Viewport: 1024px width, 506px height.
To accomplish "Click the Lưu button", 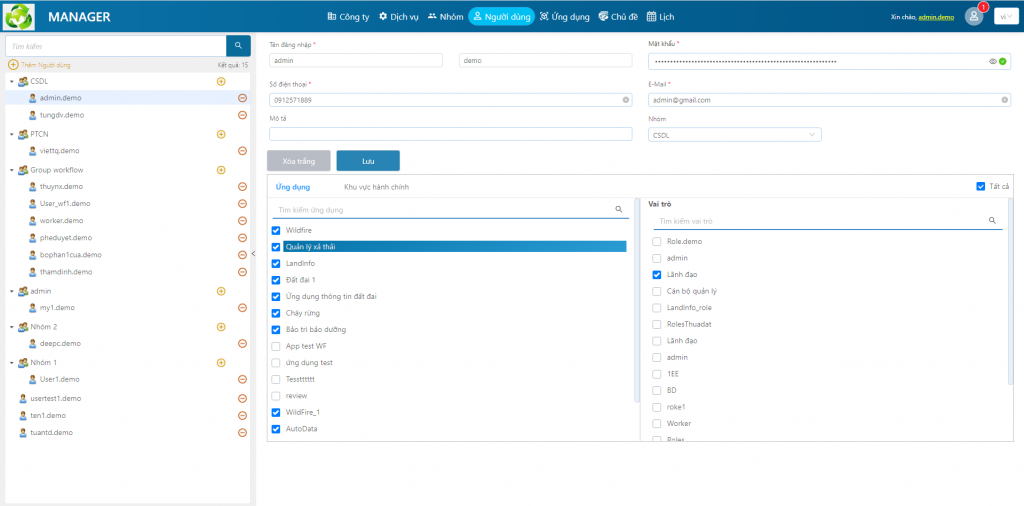I will click(x=368, y=161).
